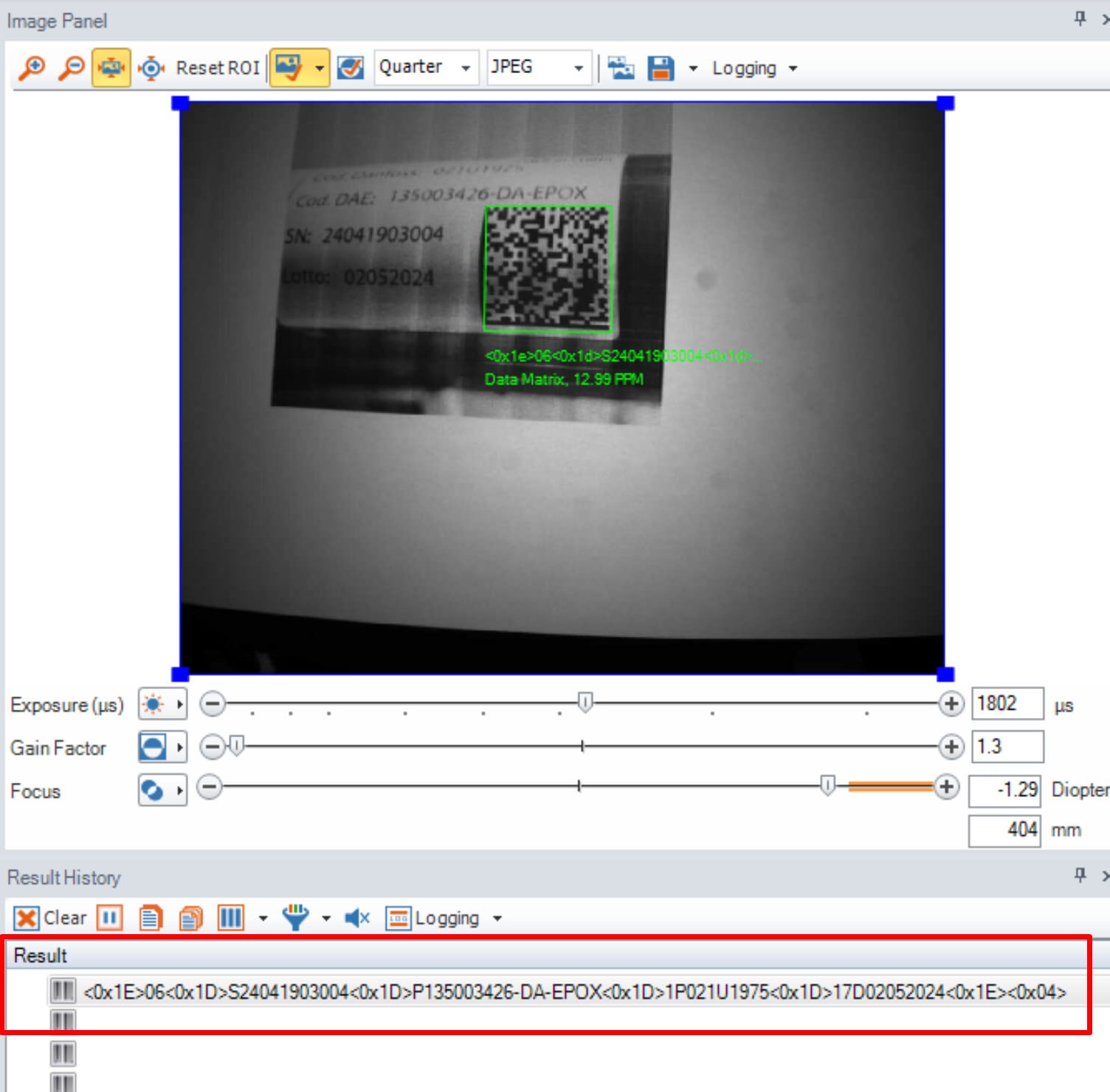Viewport: 1110px width, 1092px height.
Task: Click the Focus Diopter value field
Action: point(1004,790)
